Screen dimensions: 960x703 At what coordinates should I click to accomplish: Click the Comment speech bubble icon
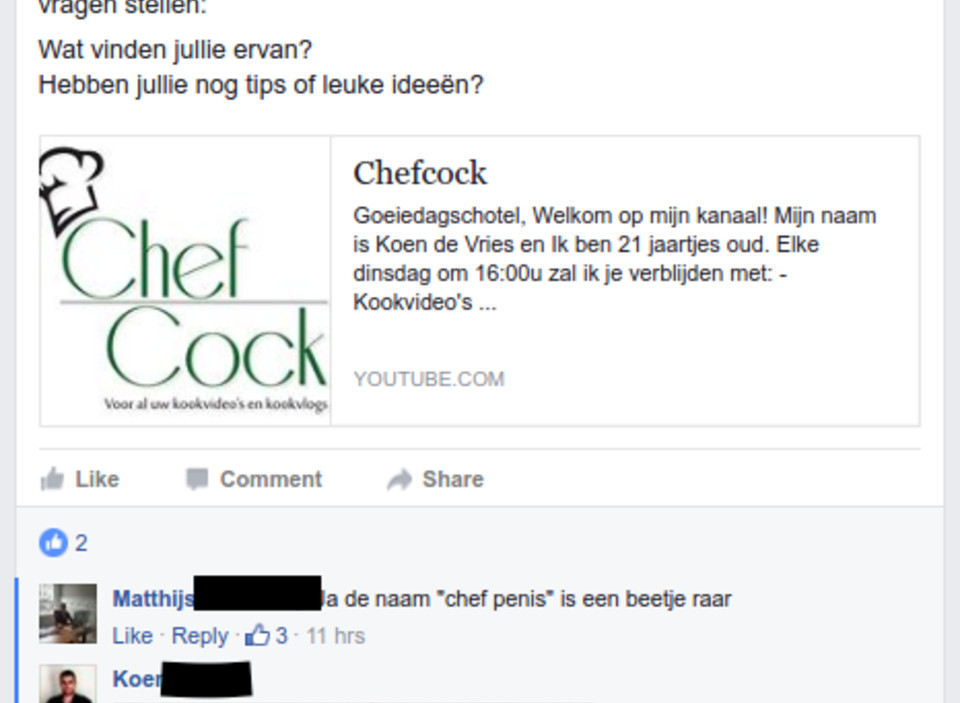[x=197, y=479]
